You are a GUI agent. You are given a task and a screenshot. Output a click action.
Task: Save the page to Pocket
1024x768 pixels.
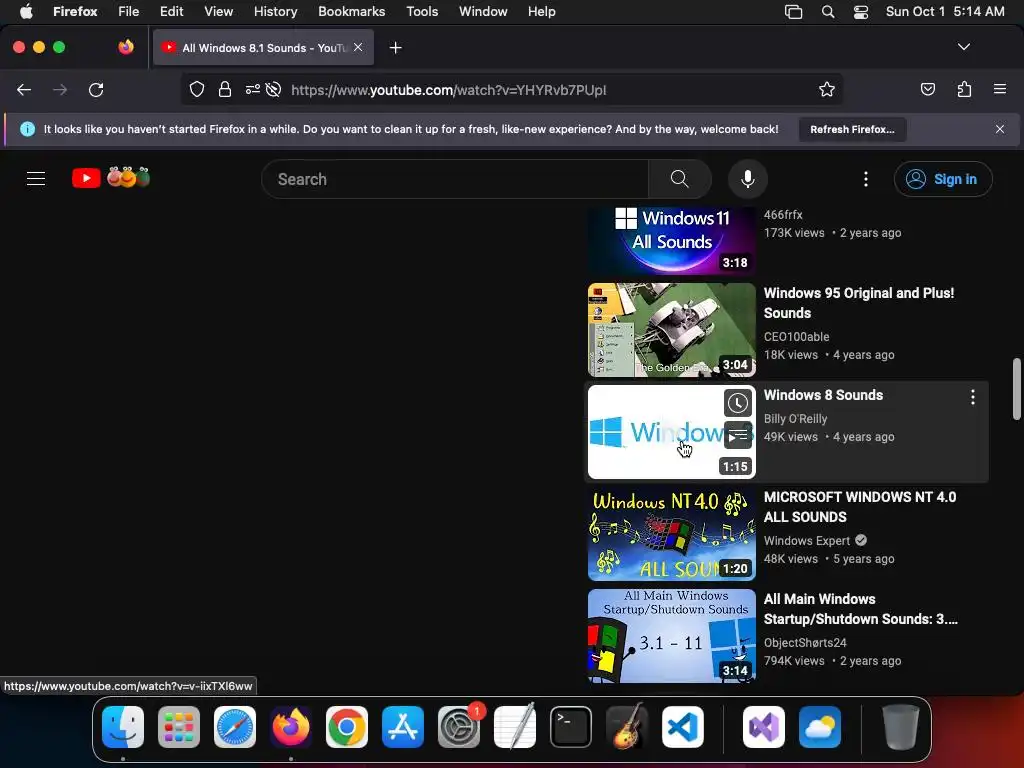click(x=927, y=89)
